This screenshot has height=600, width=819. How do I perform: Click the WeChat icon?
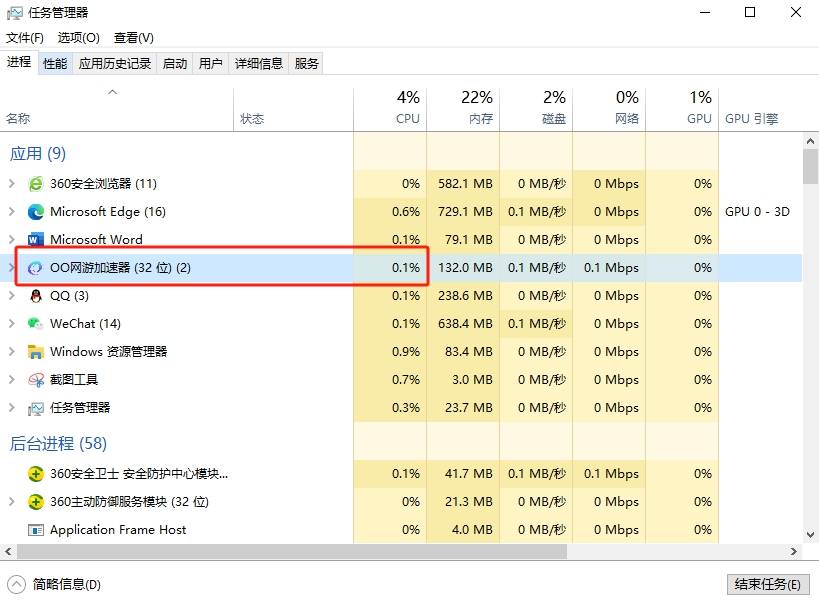pyautogui.click(x=36, y=324)
